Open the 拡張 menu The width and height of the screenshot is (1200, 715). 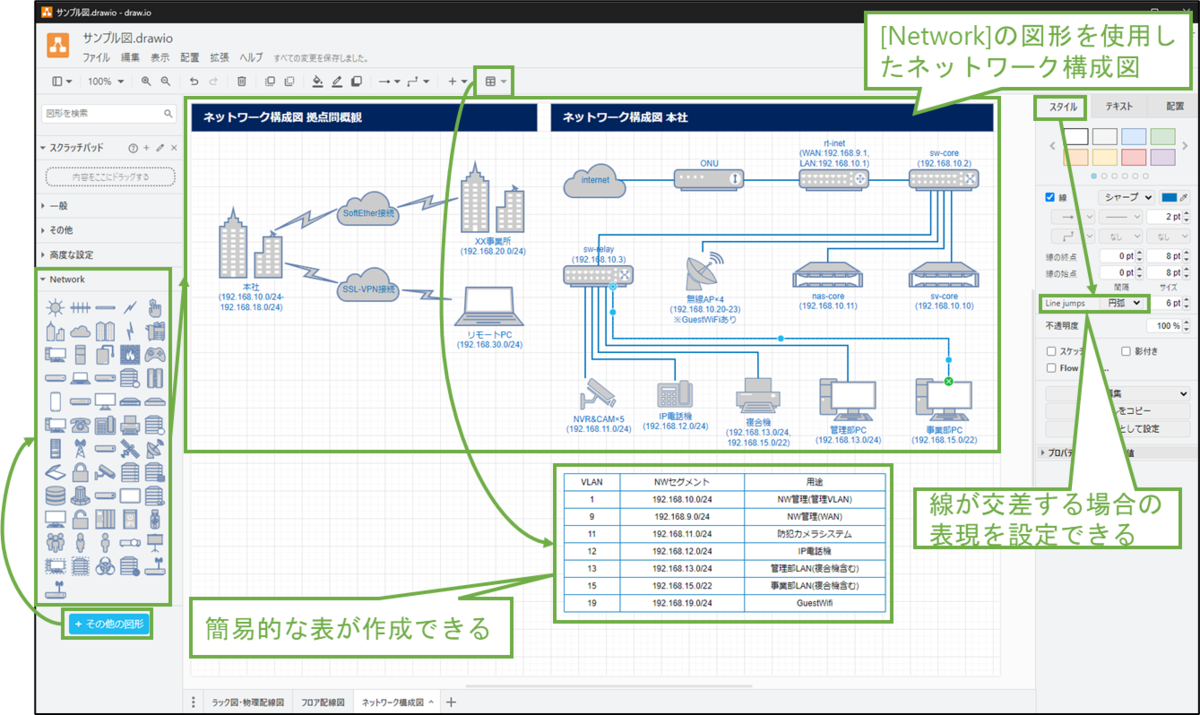tap(219, 57)
